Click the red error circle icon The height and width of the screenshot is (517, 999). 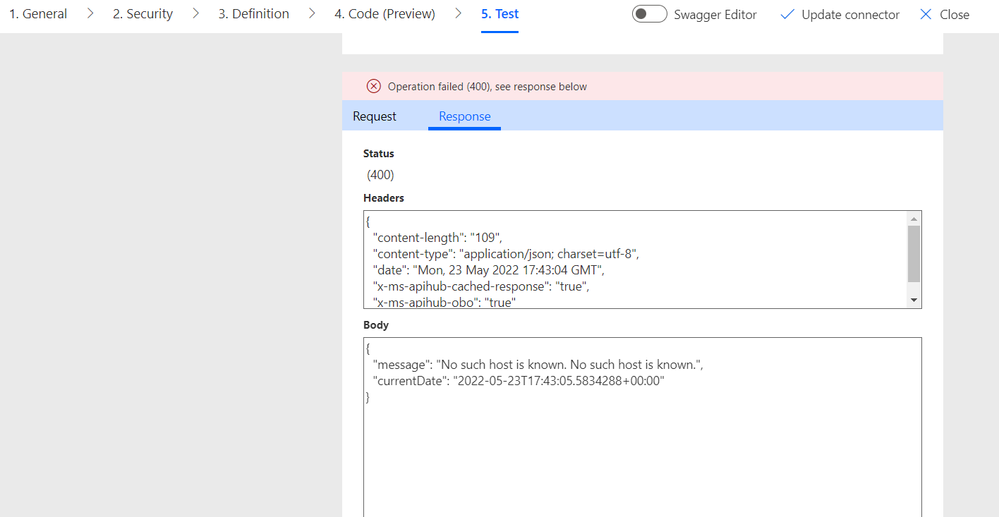point(374,86)
